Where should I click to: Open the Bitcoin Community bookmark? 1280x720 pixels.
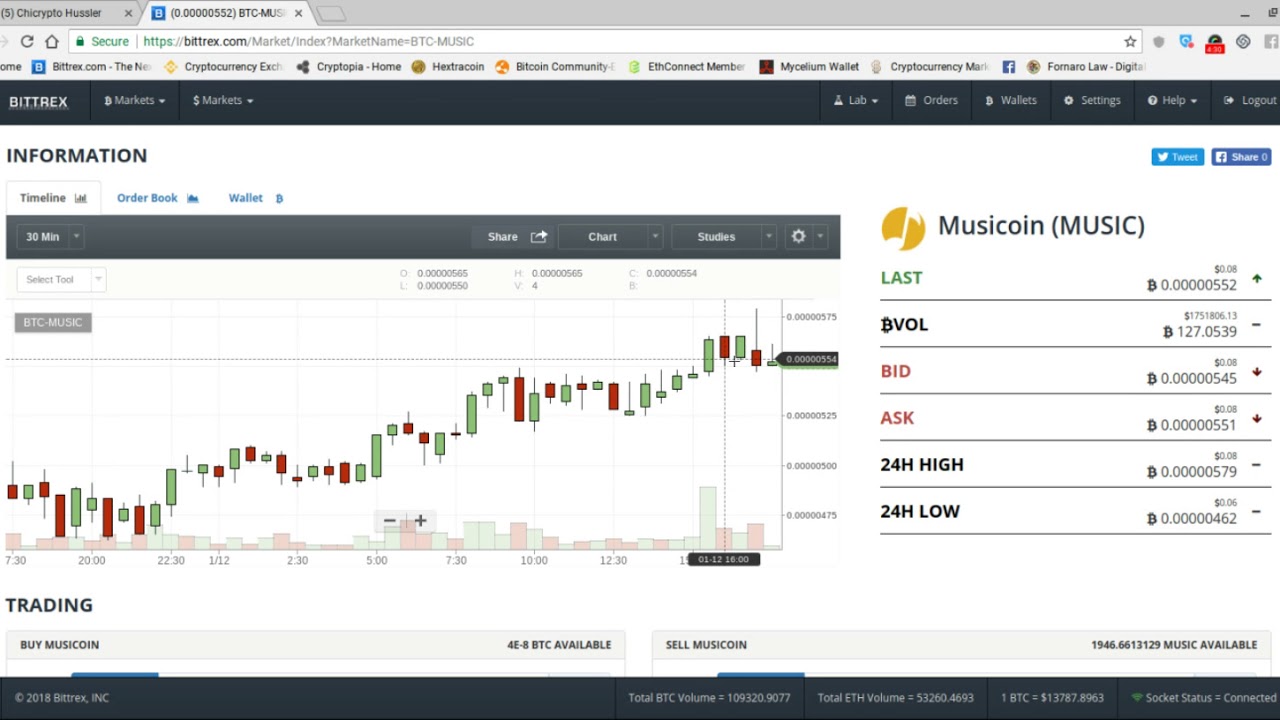pos(555,67)
